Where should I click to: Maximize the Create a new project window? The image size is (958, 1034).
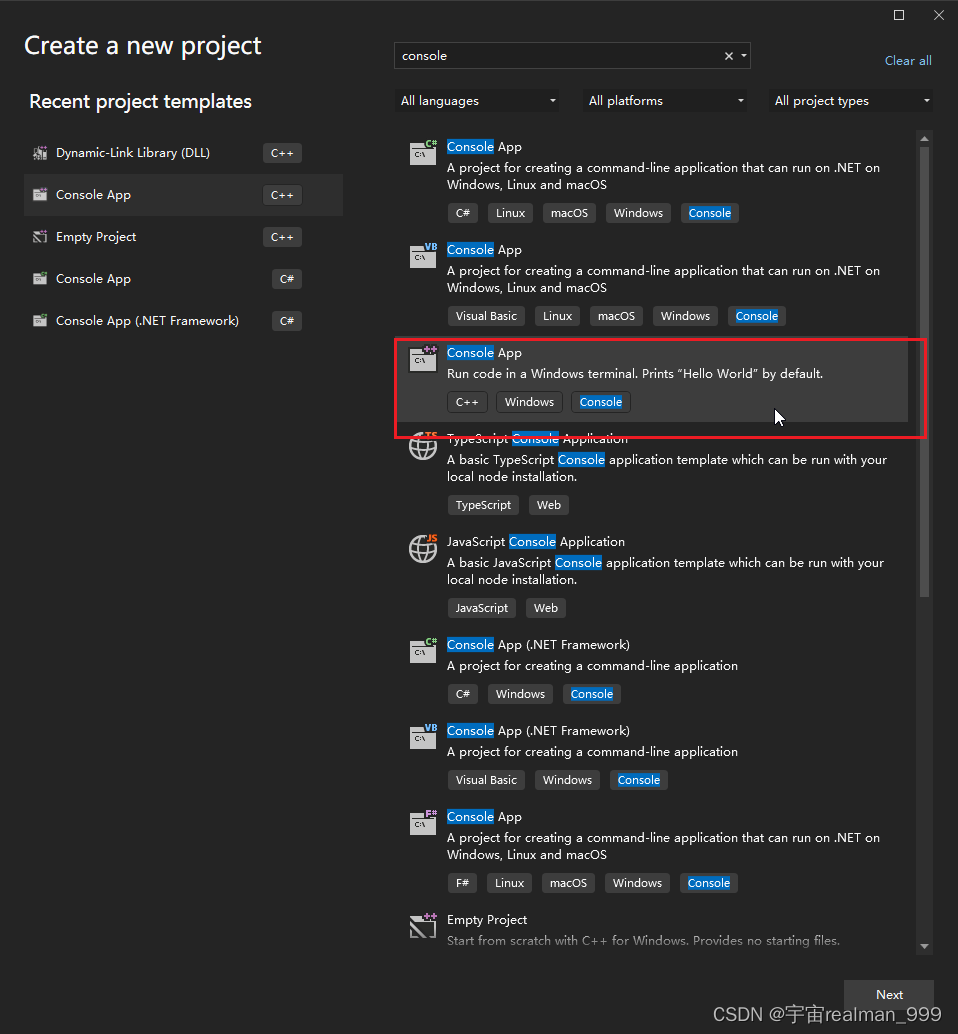(899, 15)
